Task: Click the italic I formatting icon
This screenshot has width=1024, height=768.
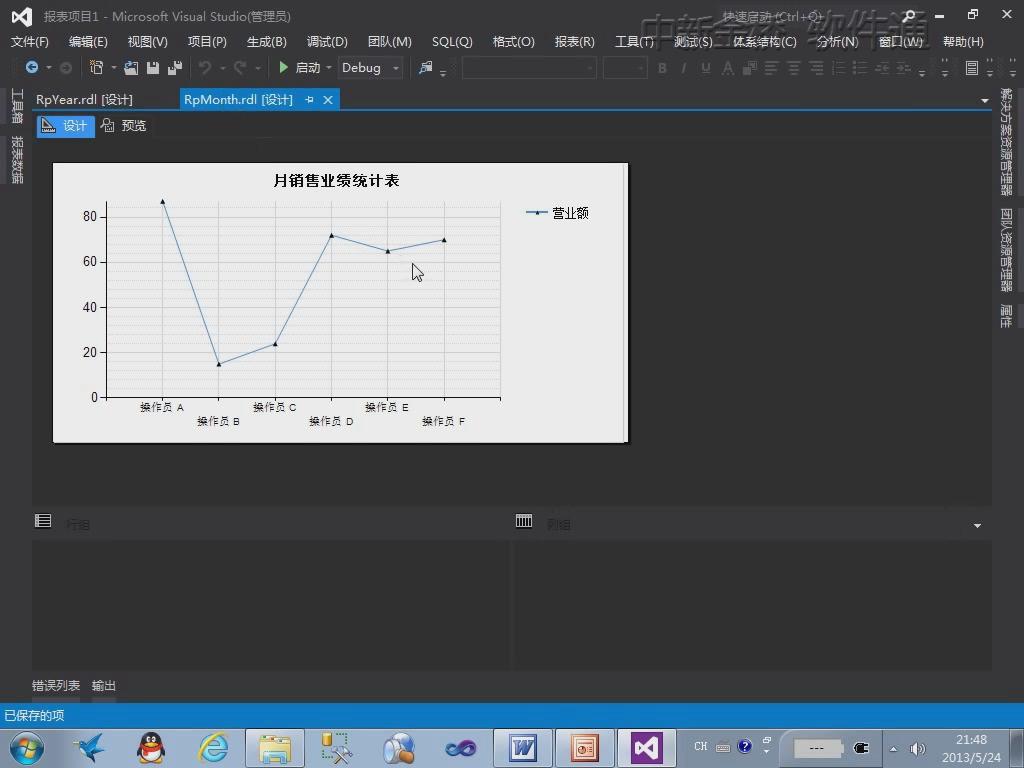Action: point(684,68)
